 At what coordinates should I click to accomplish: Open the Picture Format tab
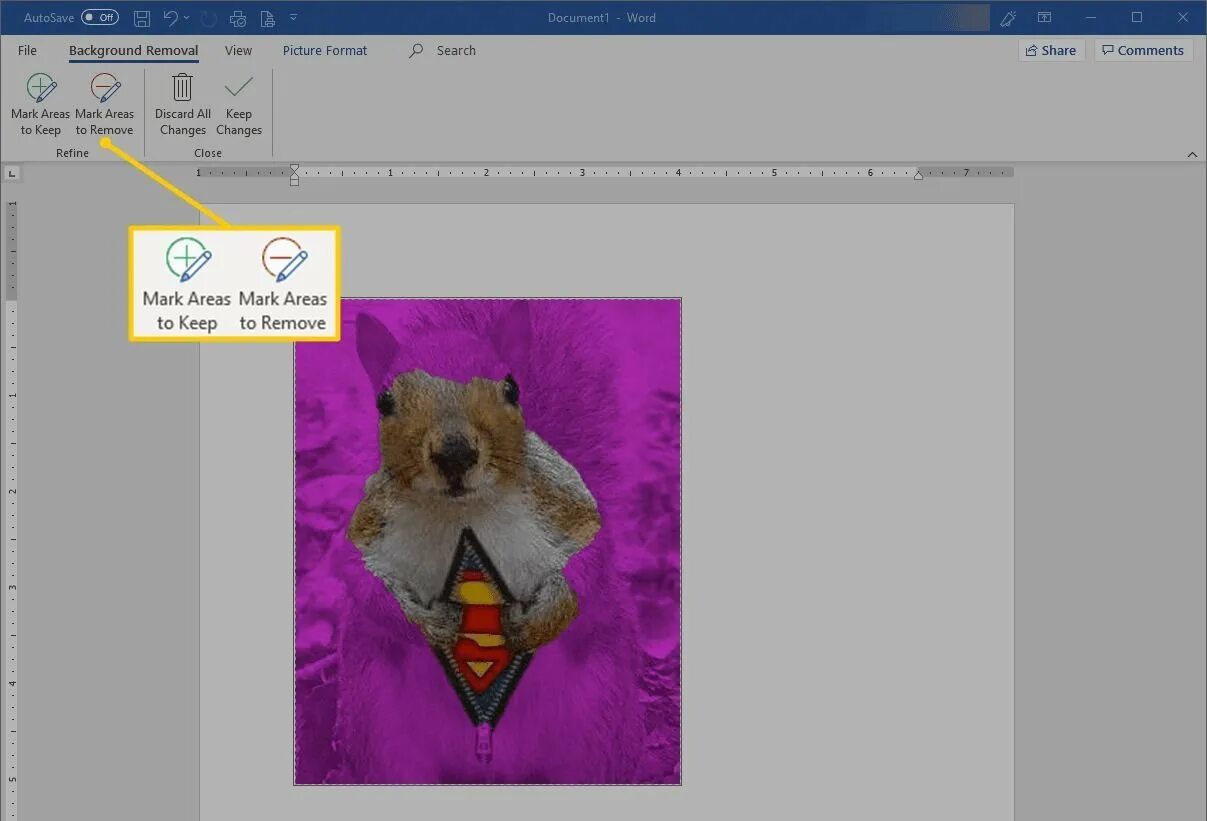[325, 50]
